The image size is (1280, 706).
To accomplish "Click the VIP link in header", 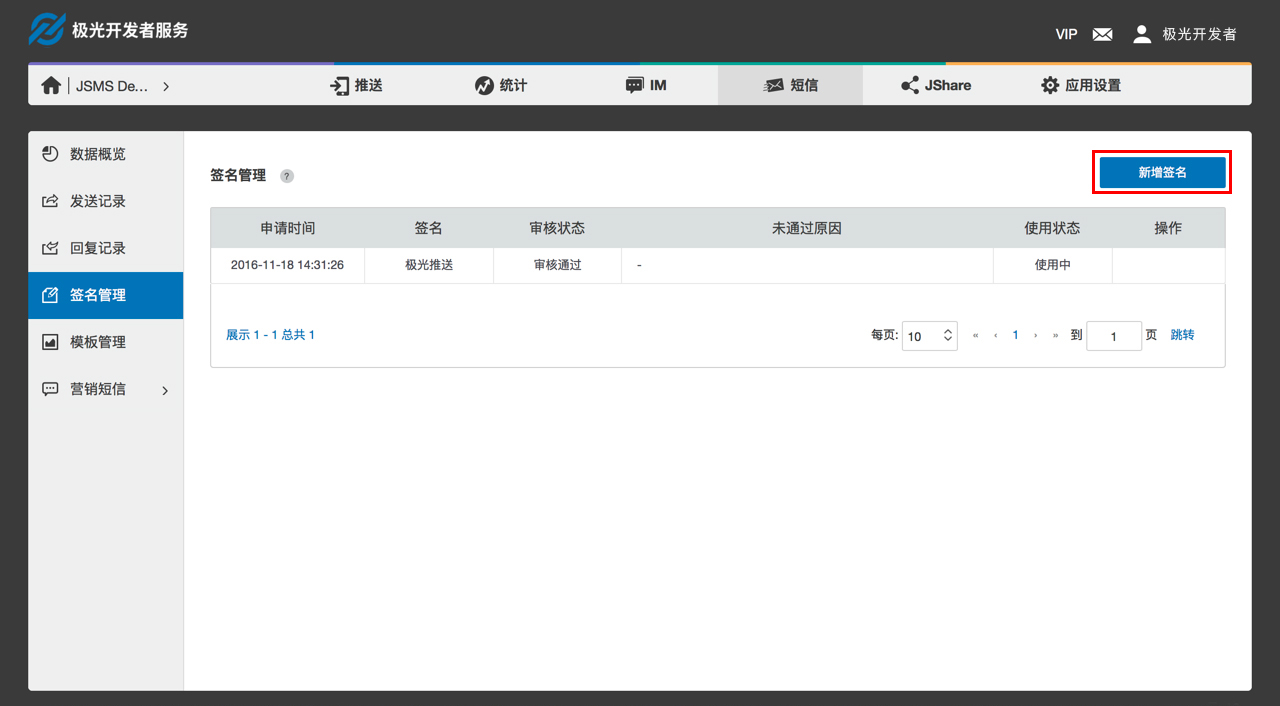I will click(1066, 34).
